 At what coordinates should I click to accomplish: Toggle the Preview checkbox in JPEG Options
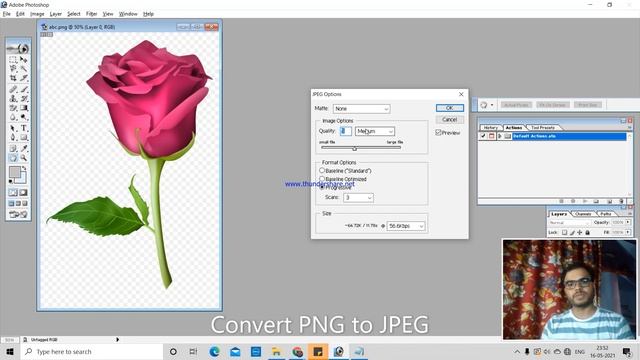(x=438, y=133)
